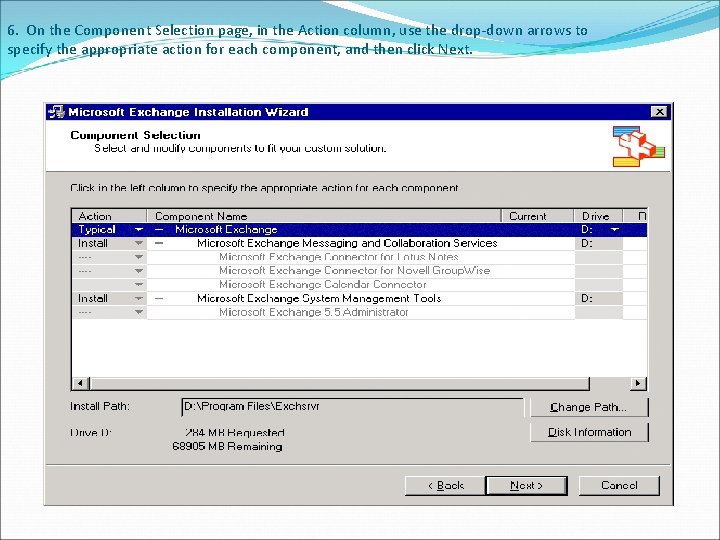The width and height of the screenshot is (720, 540).
Task: Click the Install Path field
Action: pyautogui.click(x=353, y=407)
